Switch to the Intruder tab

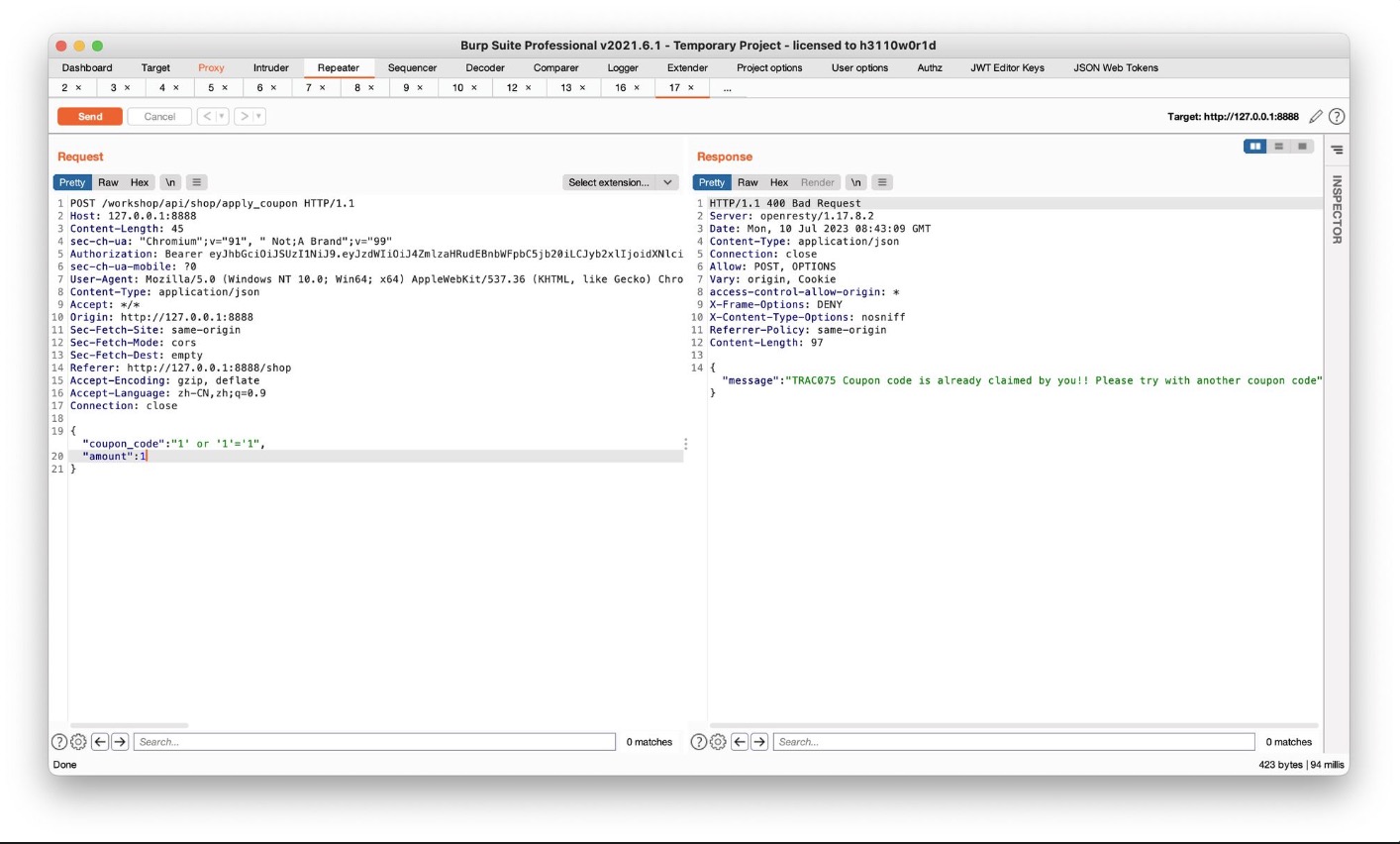pyautogui.click(x=270, y=68)
